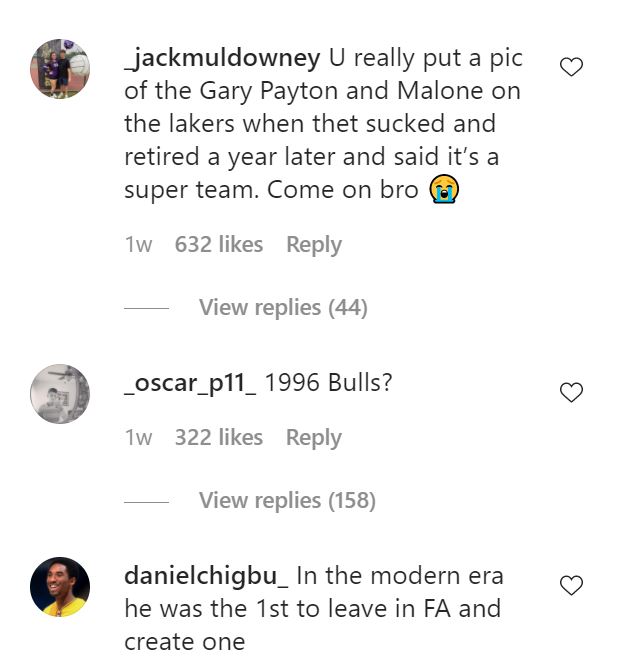Screen dimensions: 623x670
Task: Expand View replies (158)
Action: pos(287,501)
